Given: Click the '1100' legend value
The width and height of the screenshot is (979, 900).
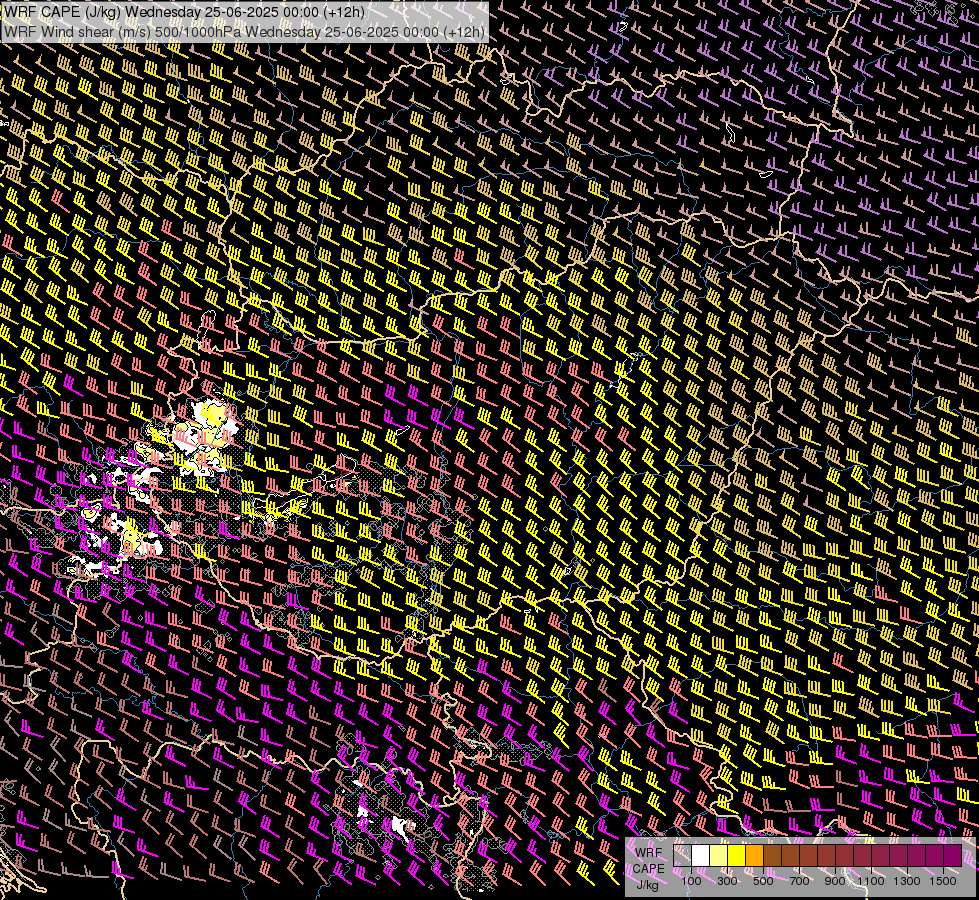Looking at the screenshot, I should (871, 881).
